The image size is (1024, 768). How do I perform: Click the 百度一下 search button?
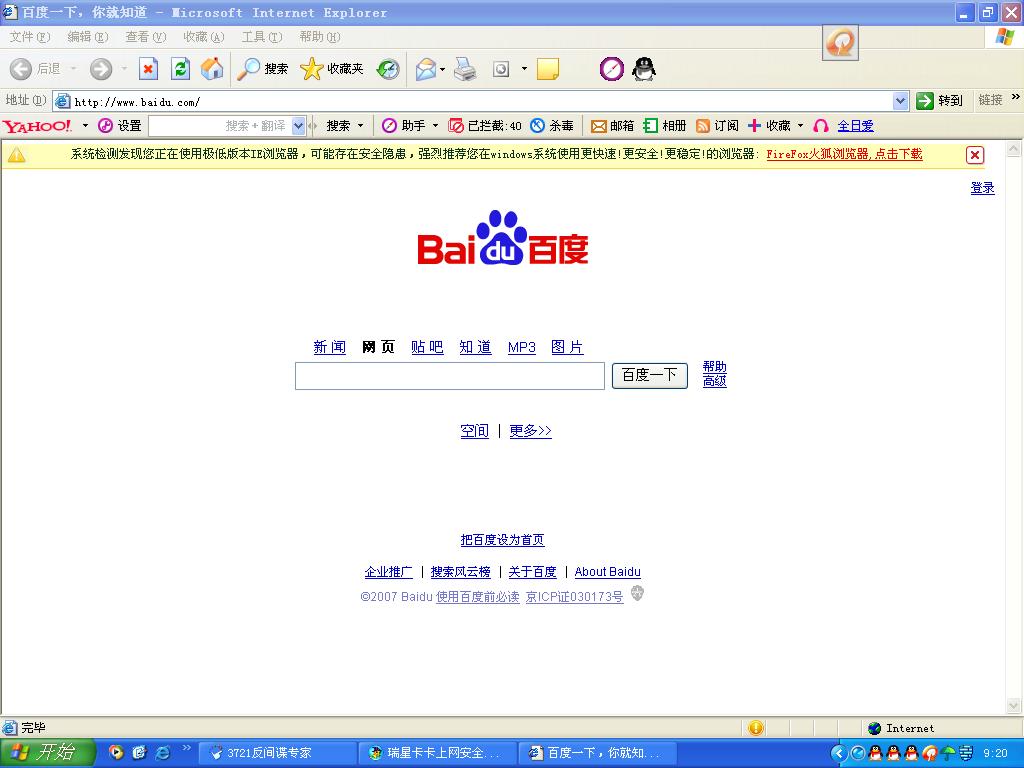point(650,376)
